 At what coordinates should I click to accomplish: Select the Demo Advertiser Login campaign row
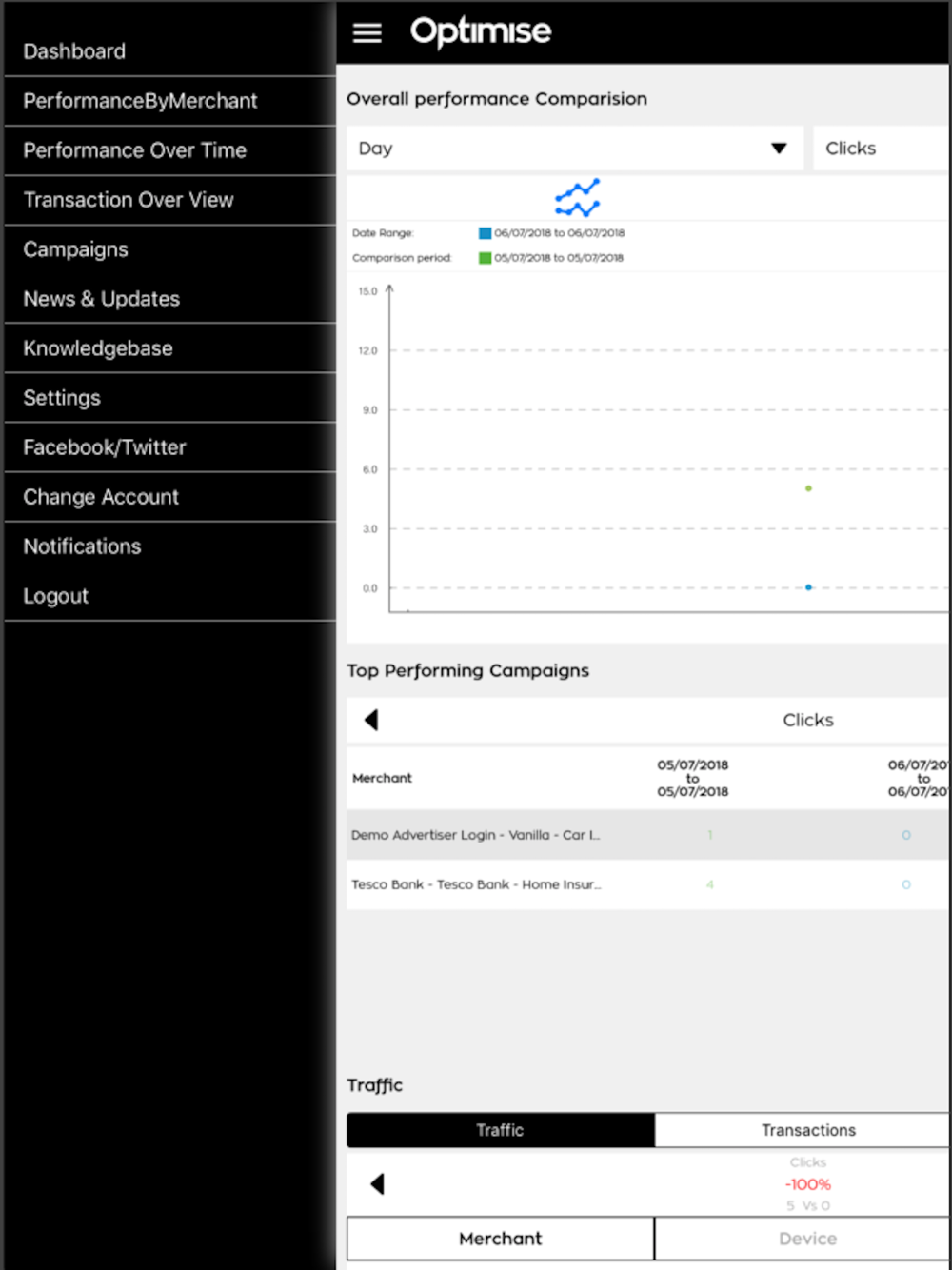(476, 835)
